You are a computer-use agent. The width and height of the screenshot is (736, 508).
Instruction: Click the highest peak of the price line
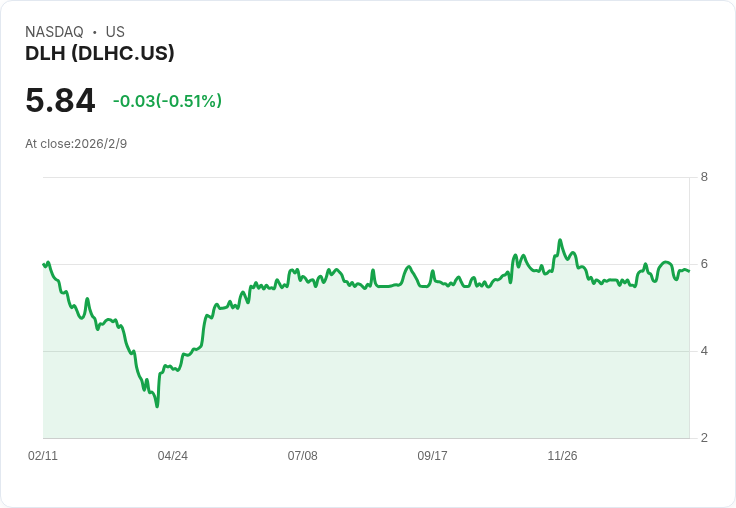point(560,240)
